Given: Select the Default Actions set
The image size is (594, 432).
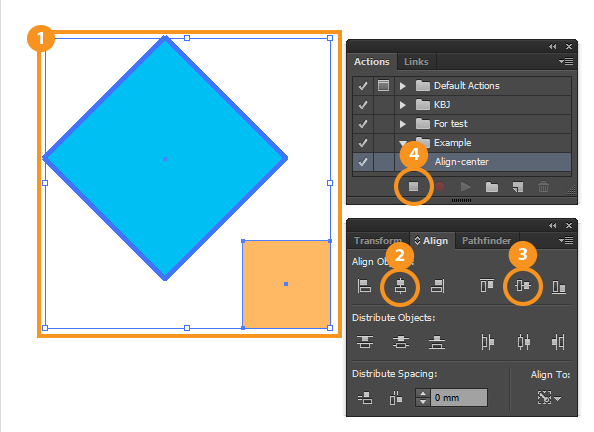Looking at the screenshot, I should tap(461, 86).
